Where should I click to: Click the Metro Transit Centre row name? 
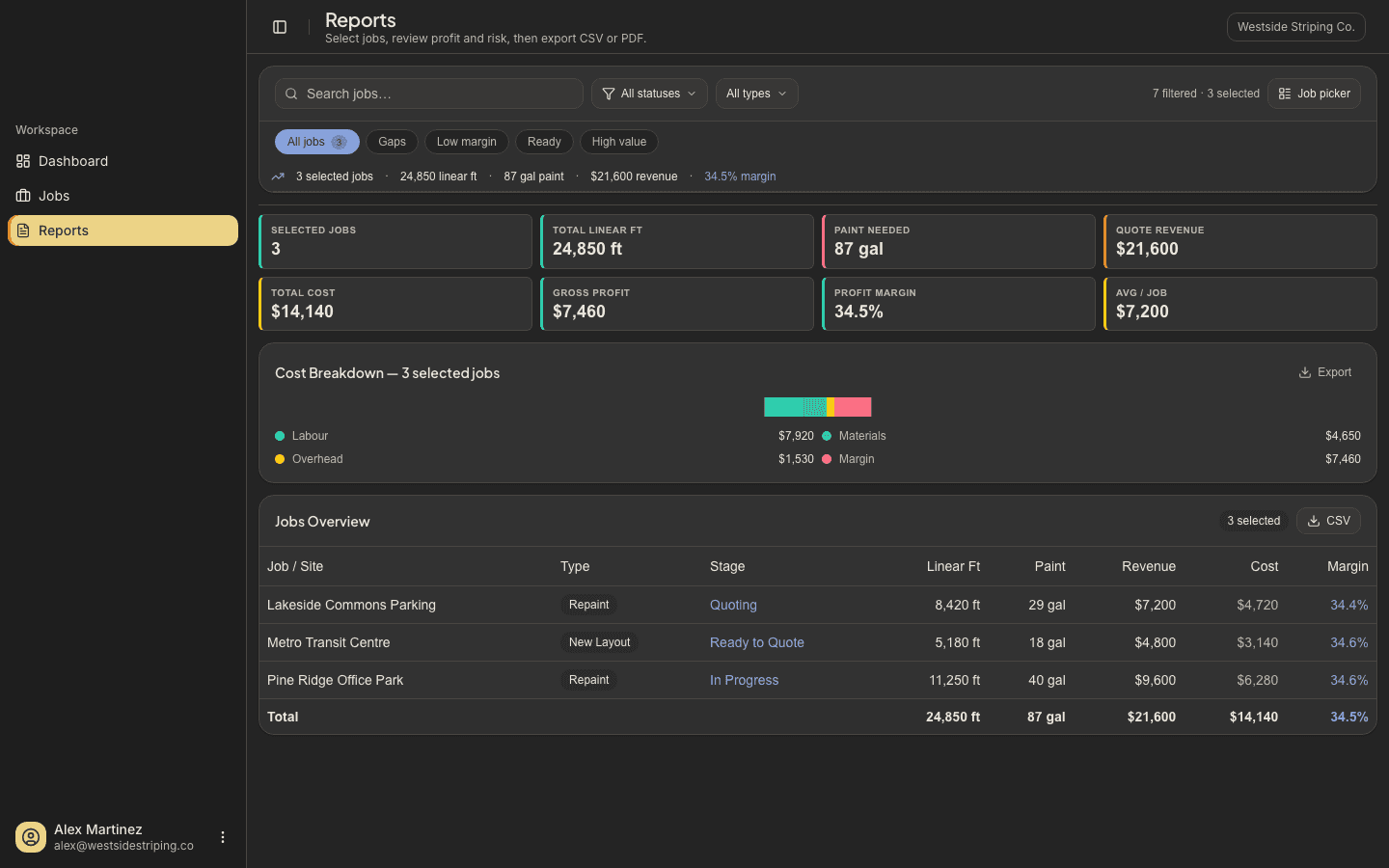[x=329, y=642]
